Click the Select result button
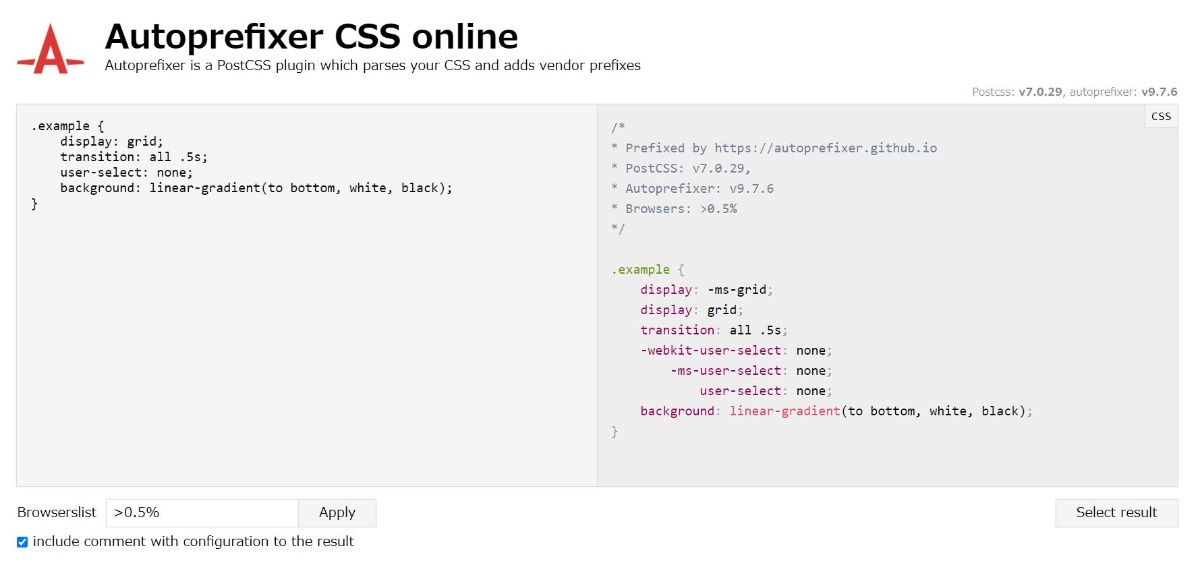The image size is (1200, 563). coord(1116,512)
